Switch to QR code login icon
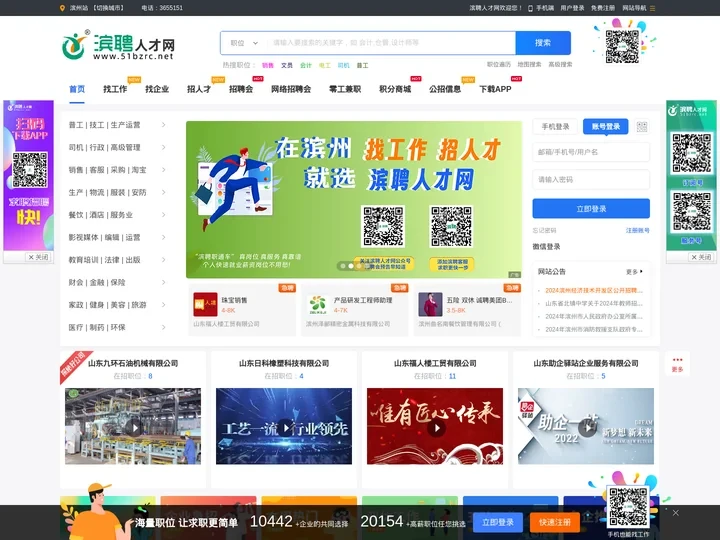Image resolution: width=720 pixels, height=540 pixels. pos(642,127)
